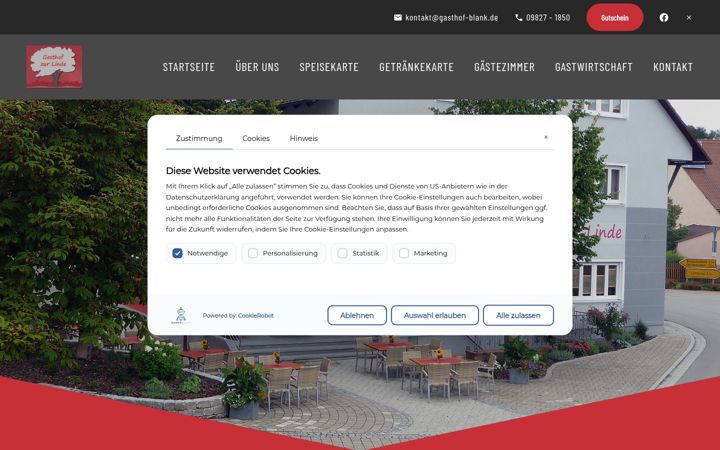Open the Gastwirtschaft menu item
This screenshot has height=450, width=720.
[594, 67]
